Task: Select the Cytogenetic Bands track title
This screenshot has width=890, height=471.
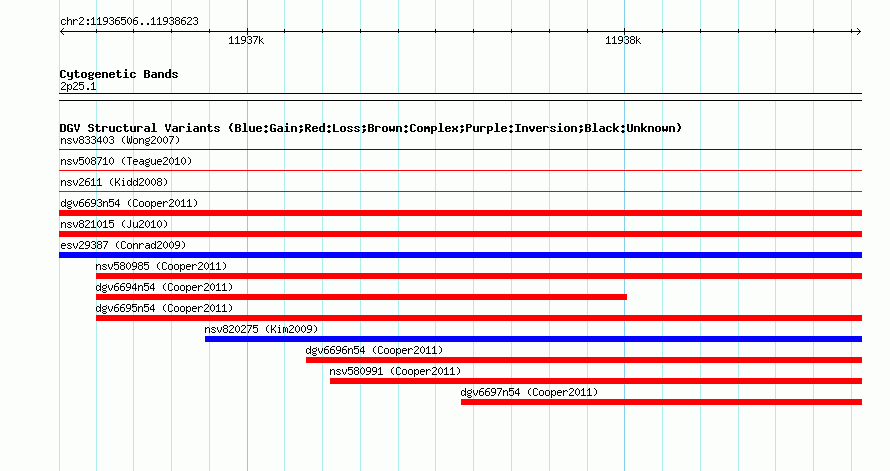Action: tap(119, 74)
